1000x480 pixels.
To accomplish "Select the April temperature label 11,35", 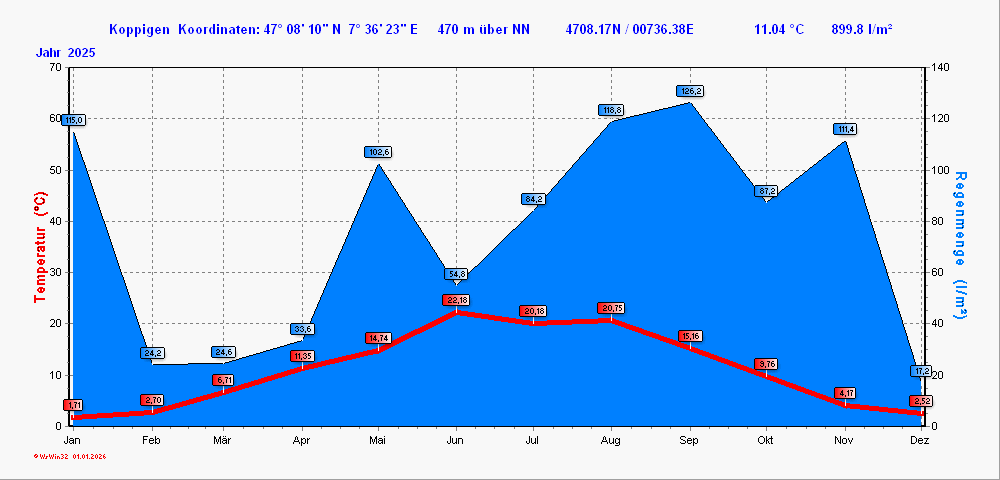I will click(x=303, y=356).
